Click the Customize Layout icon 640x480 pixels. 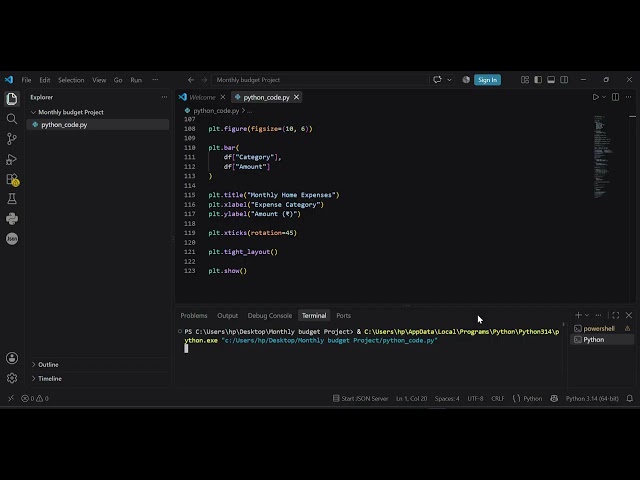pyautogui.click(x=525, y=80)
